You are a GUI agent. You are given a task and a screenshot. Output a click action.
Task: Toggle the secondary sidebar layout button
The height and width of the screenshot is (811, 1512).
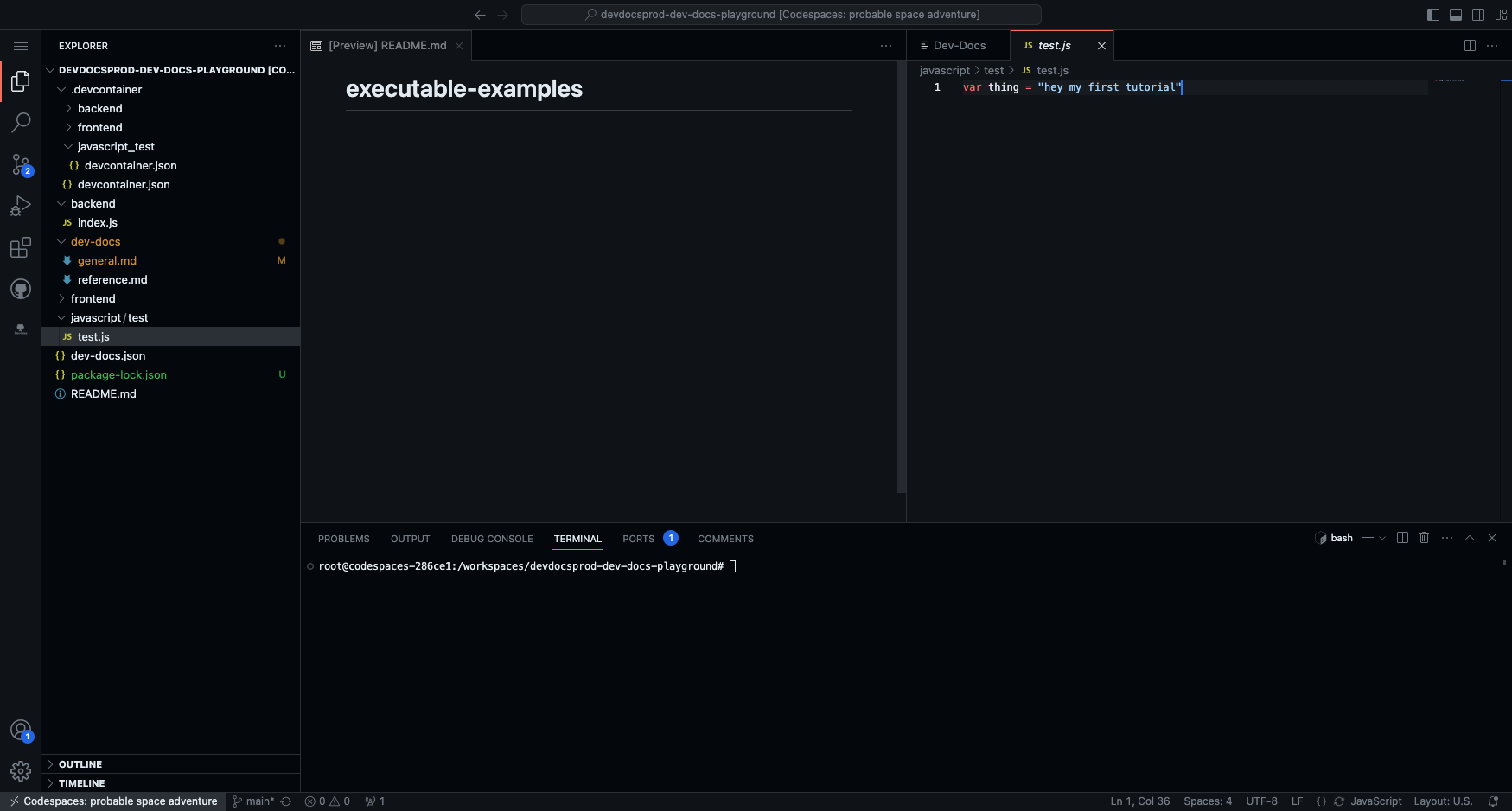(x=1478, y=15)
